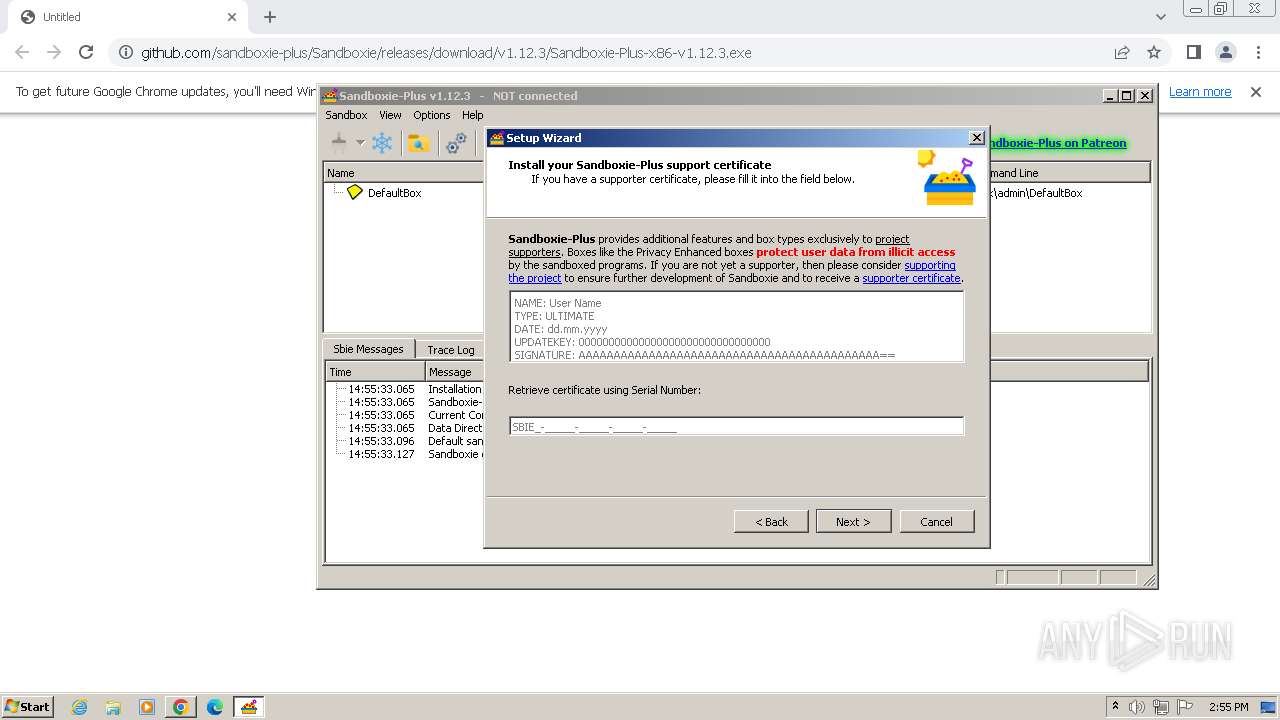Screen dimensions: 1280x720
Task: Switch to Sandboxie-Plus taskbar button
Action: [x=249, y=707]
